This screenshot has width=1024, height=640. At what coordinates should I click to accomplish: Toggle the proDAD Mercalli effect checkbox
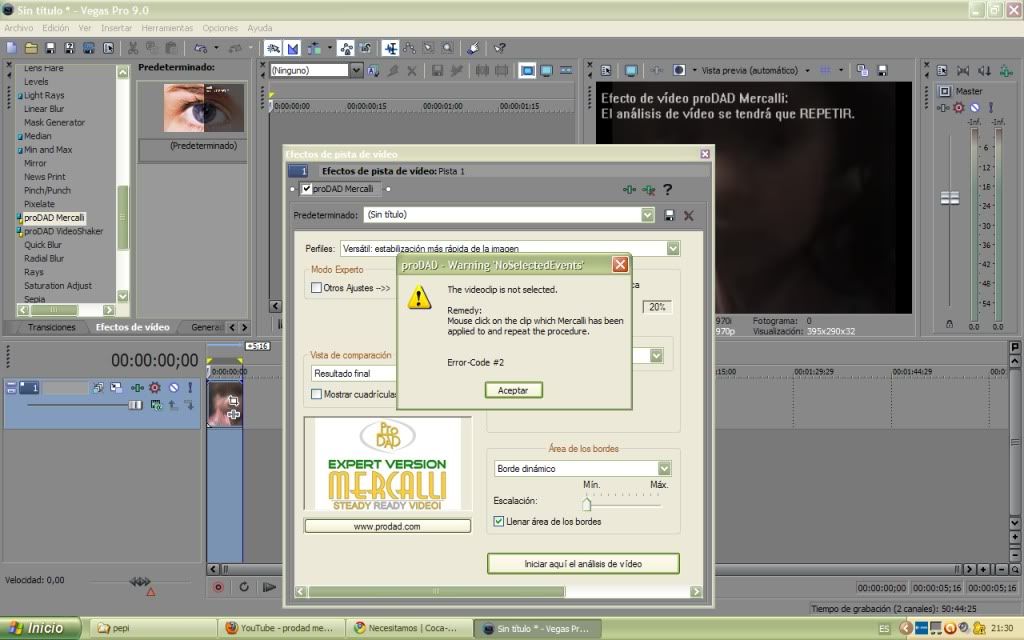click(306, 189)
